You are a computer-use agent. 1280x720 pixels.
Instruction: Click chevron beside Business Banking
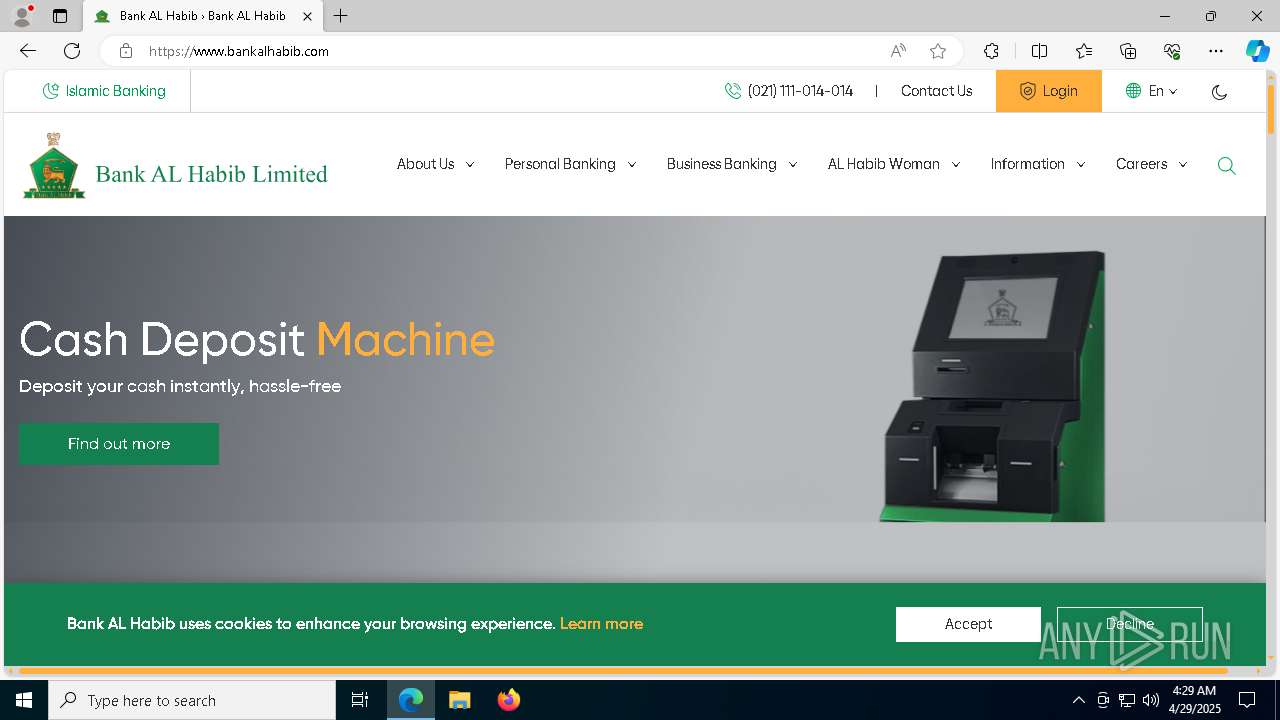tap(793, 165)
